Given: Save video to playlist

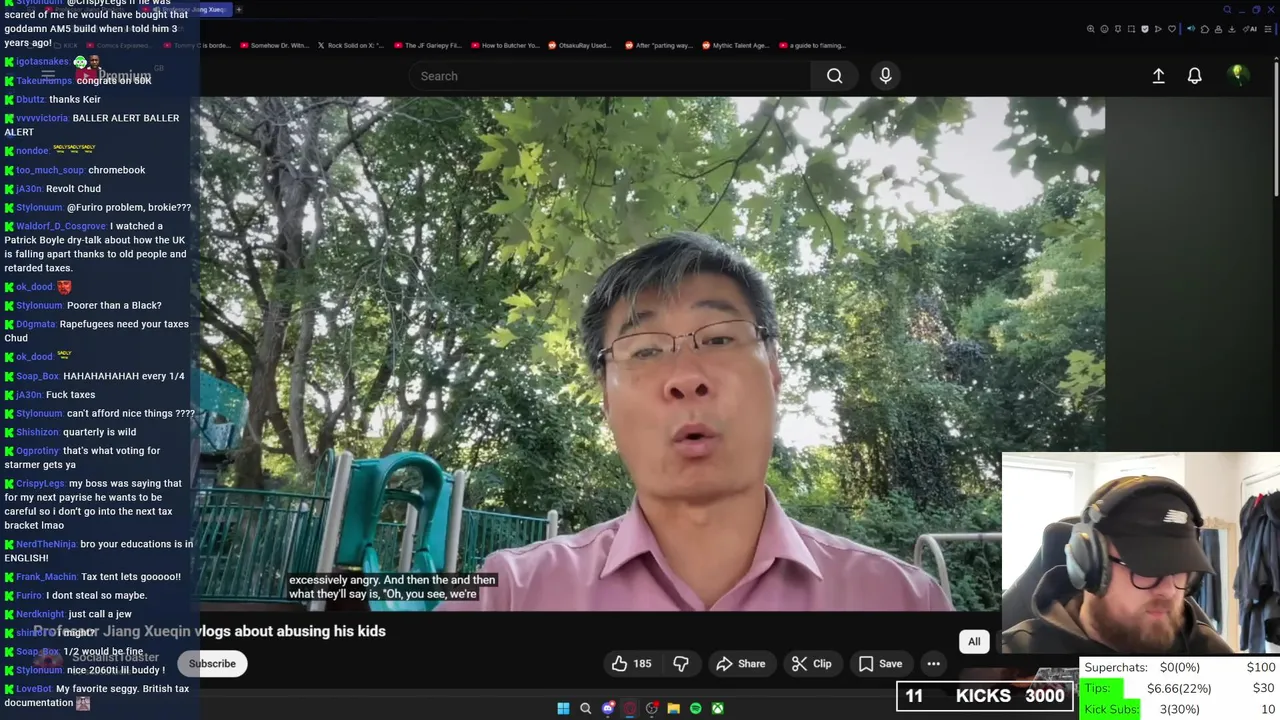Looking at the screenshot, I should click(x=880, y=663).
